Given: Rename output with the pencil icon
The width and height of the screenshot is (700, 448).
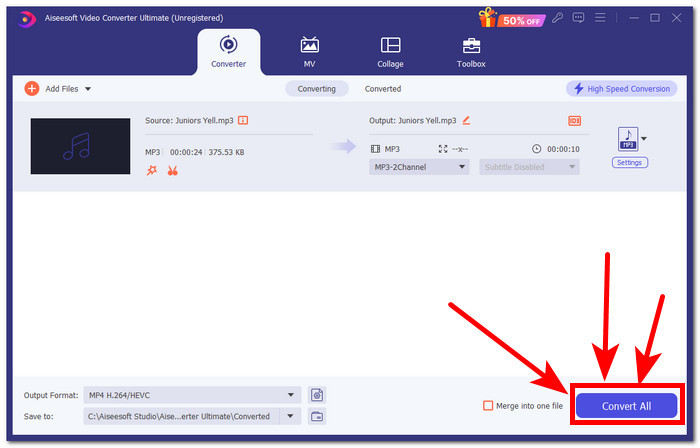Looking at the screenshot, I should tap(466, 120).
